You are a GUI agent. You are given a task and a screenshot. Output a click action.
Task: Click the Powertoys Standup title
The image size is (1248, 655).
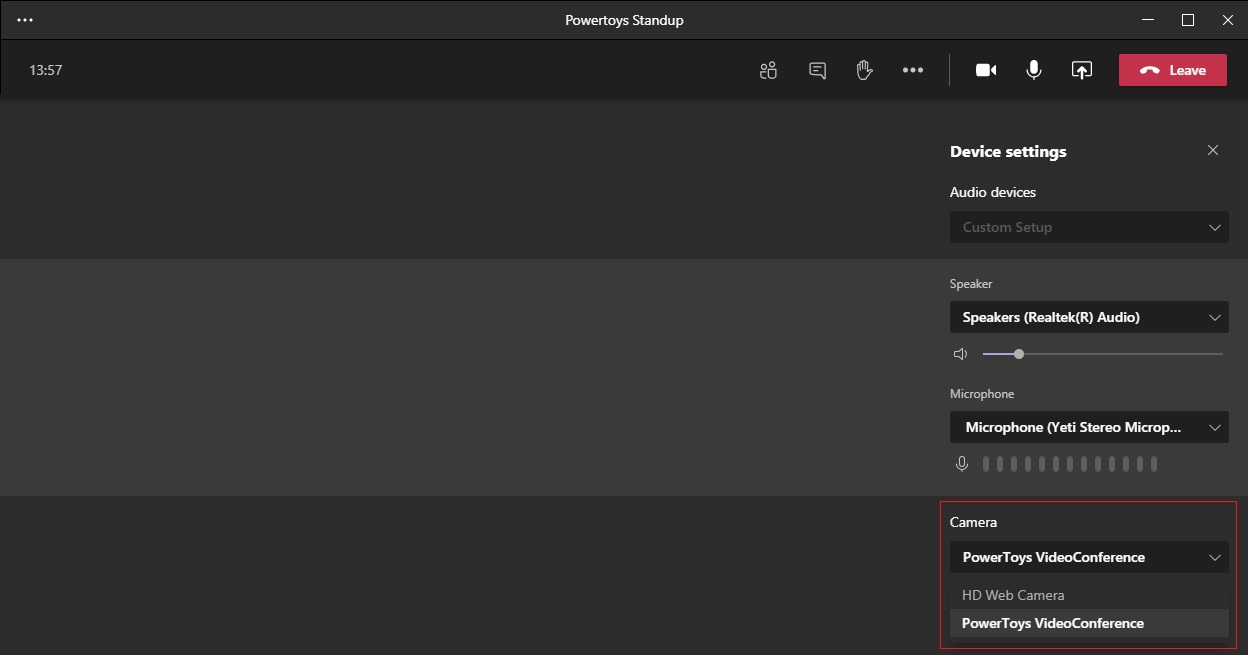coord(624,20)
